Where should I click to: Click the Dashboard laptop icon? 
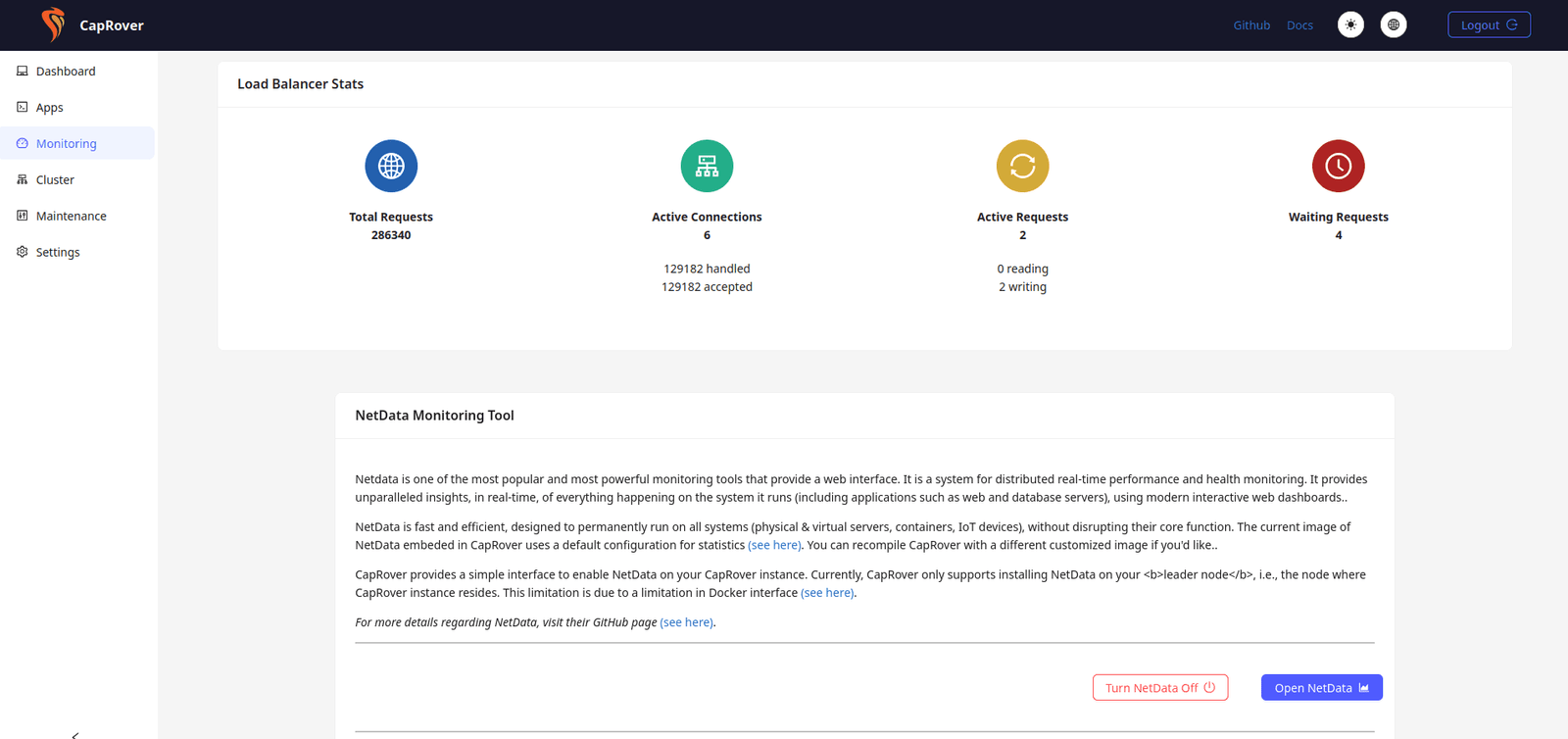(23, 71)
